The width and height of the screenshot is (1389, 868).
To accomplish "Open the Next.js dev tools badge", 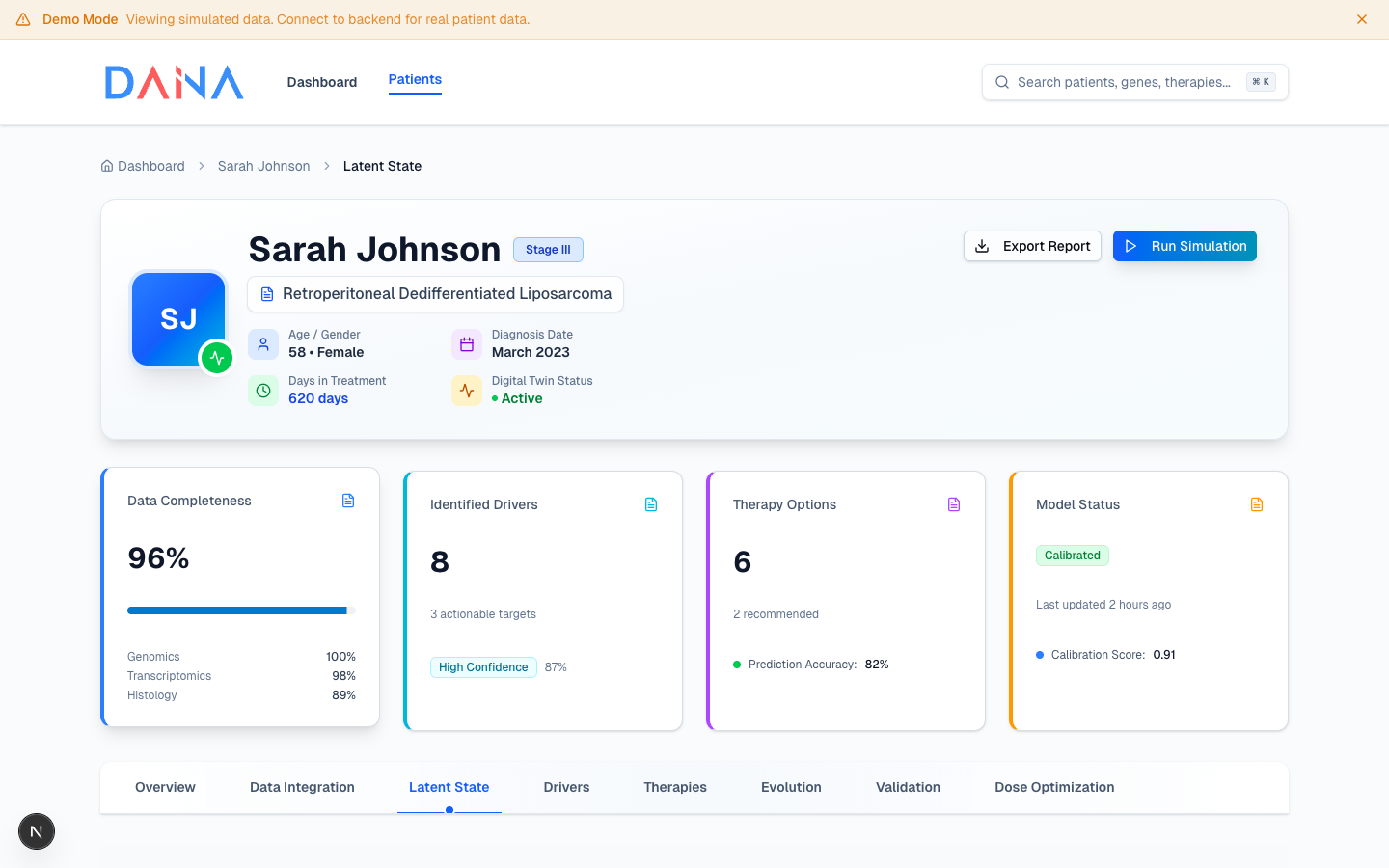I will tap(37, 831).
